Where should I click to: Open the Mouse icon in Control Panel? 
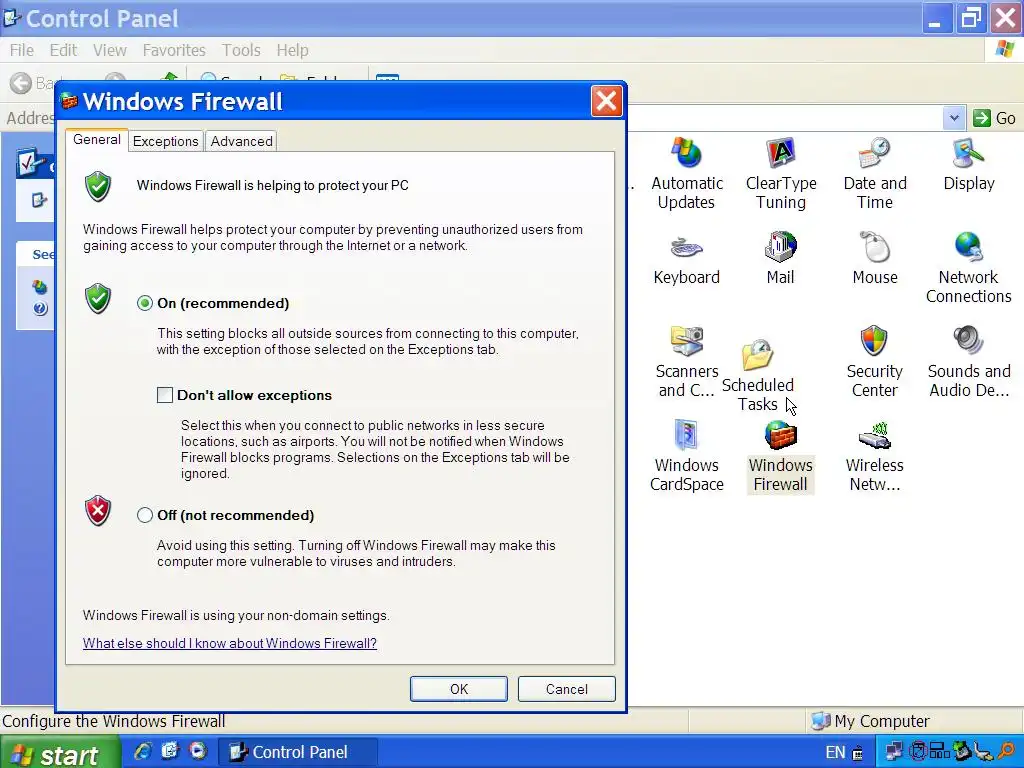pyautogui.click(x=874, y=247)
